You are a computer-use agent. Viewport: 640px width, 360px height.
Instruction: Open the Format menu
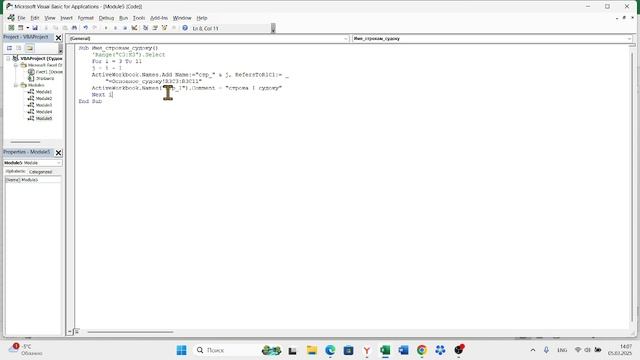point(86,18)
